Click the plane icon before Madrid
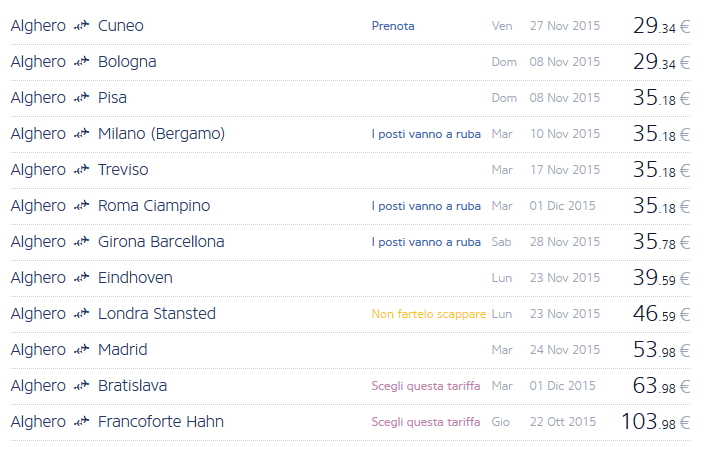The width and height of the screenshot is (711, 451). coord(82,350)
